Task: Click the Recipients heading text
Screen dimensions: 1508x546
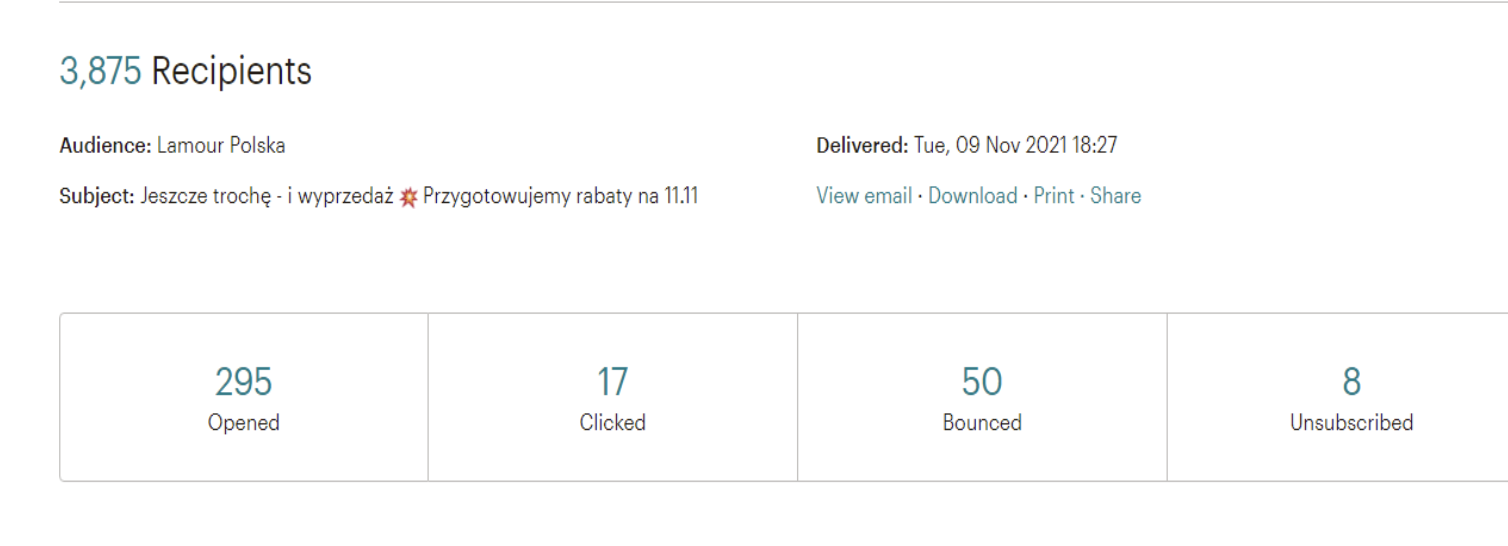Action: (x=232, y=72)
